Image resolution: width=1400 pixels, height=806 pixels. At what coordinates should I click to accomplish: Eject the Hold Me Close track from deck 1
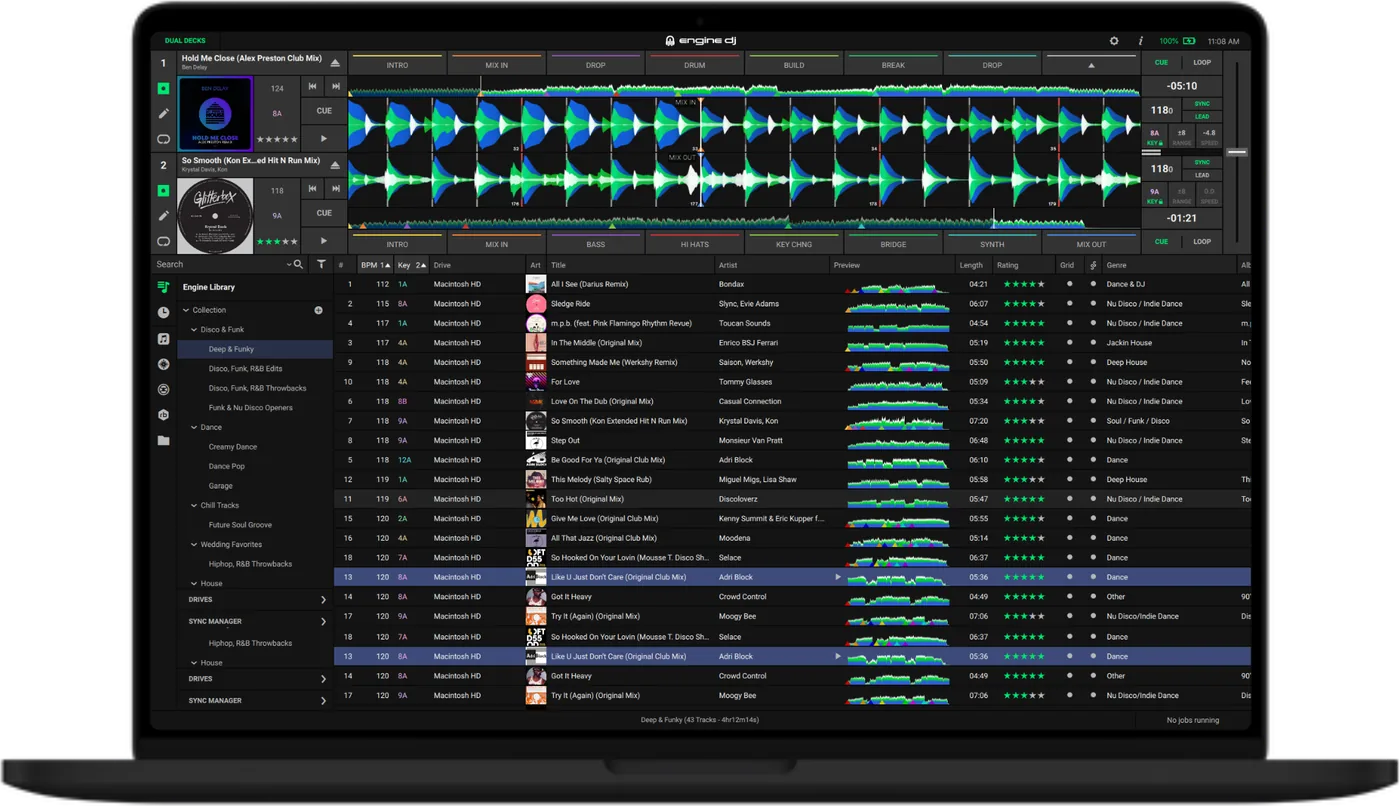tap(335, 63)
